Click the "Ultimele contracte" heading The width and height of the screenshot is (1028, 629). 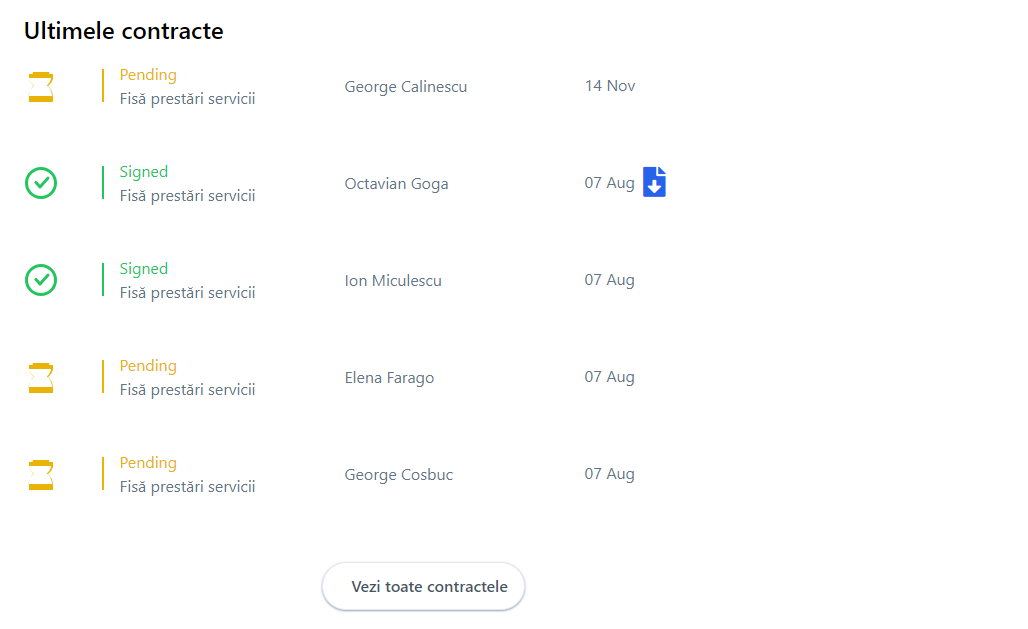coord(123,32)
